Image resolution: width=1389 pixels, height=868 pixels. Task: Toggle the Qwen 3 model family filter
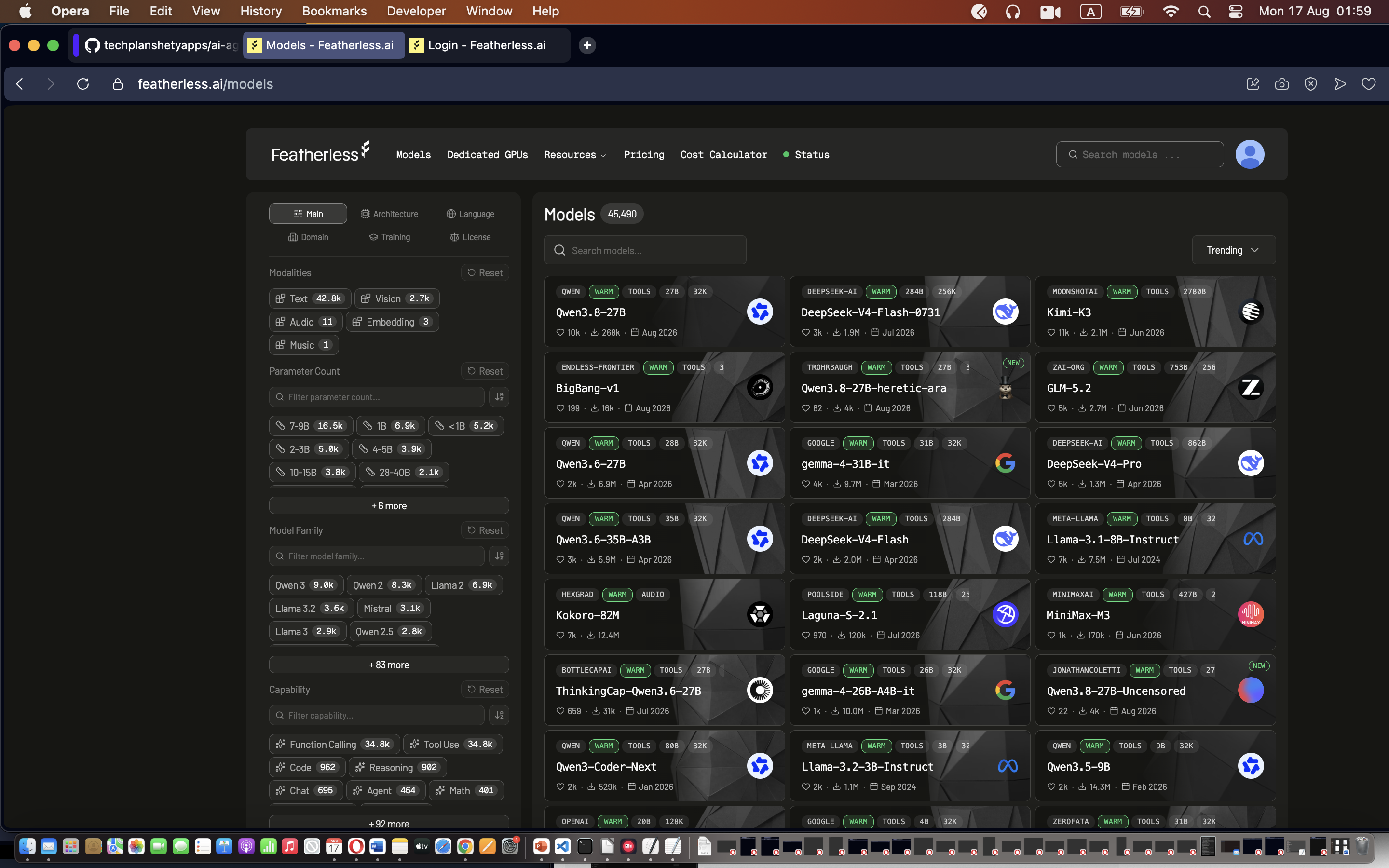pos(306,585)
